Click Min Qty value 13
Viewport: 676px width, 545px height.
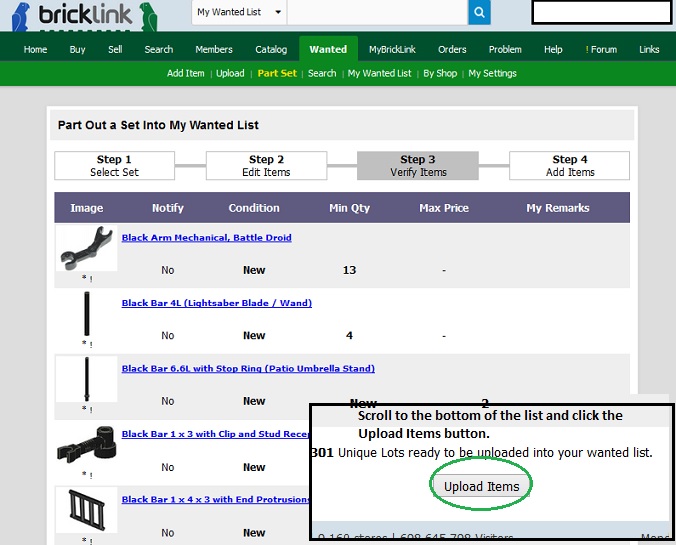click(350, 270)
